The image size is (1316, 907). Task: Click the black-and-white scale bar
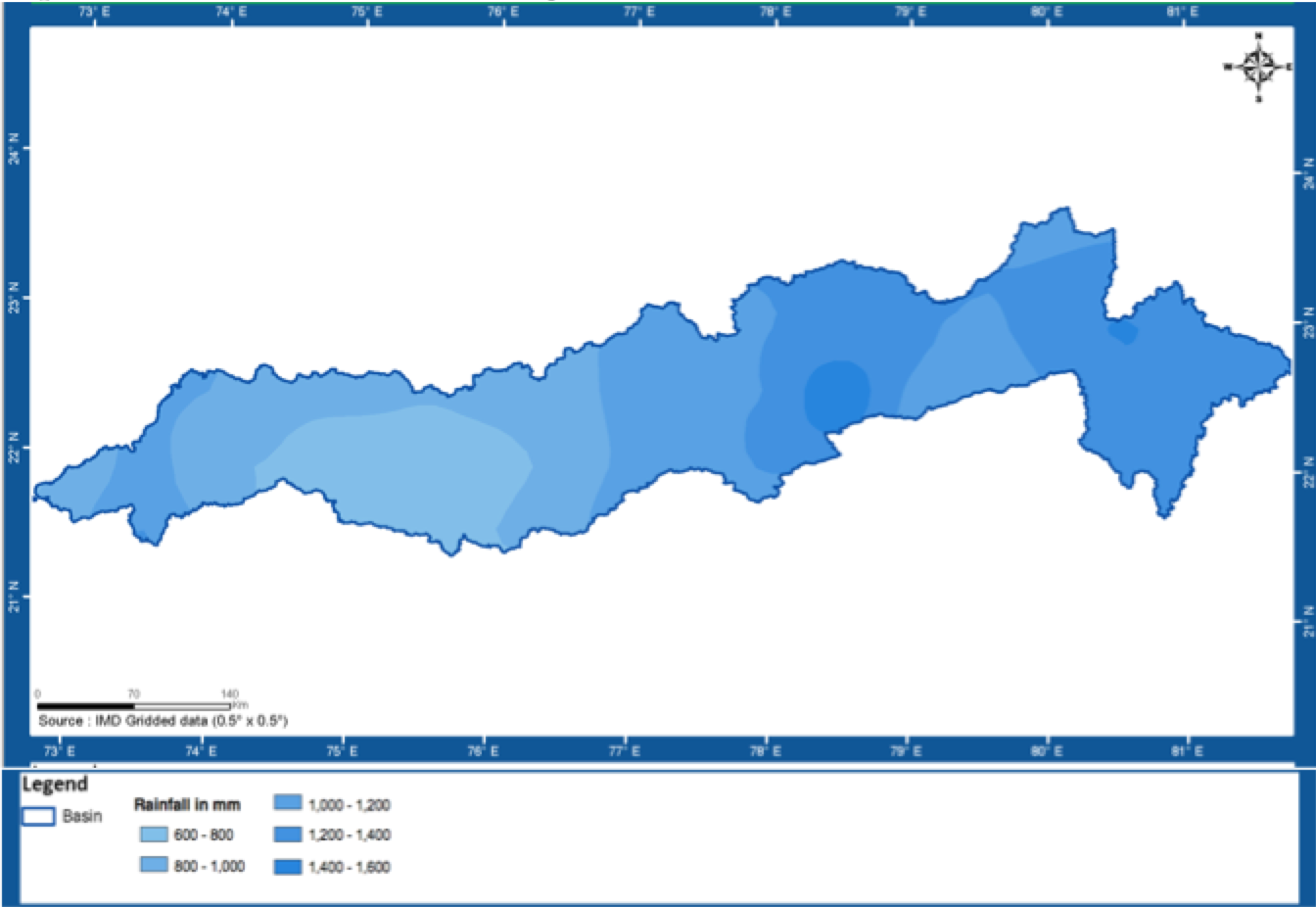[134, 705]
